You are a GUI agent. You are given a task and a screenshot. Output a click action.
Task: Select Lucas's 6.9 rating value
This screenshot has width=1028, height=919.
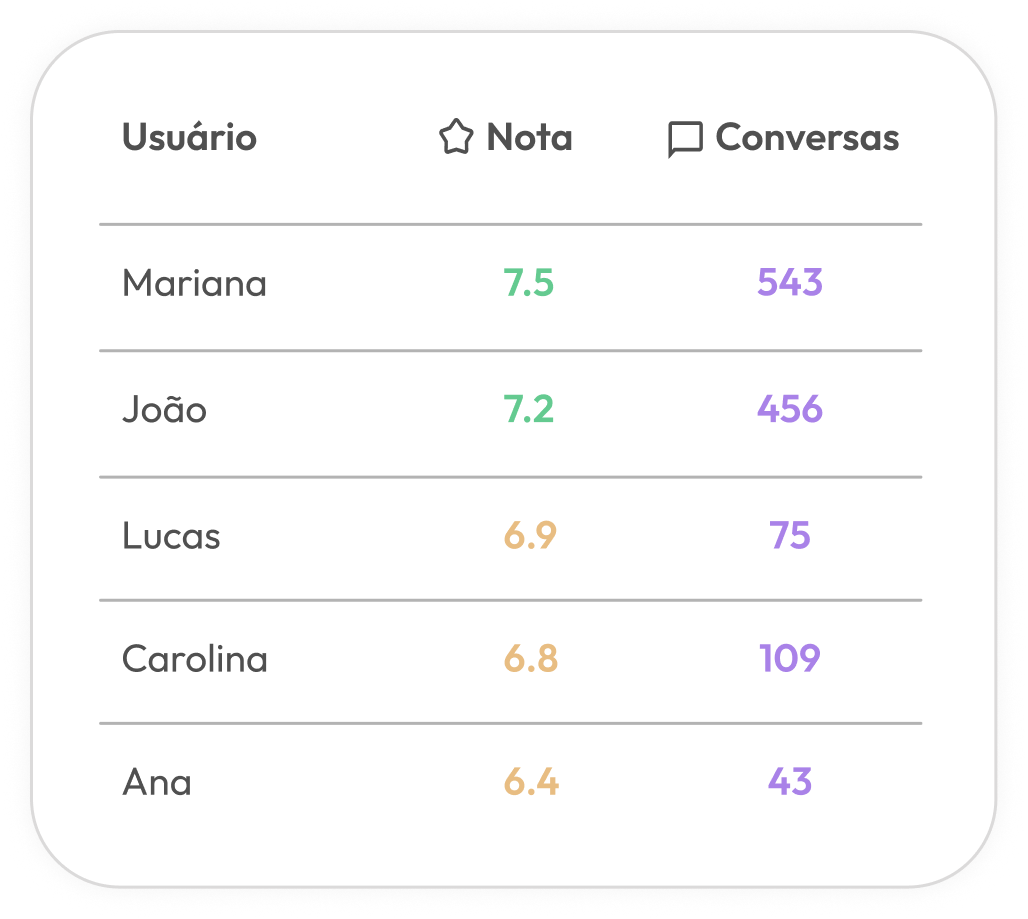tap(530, 536)
